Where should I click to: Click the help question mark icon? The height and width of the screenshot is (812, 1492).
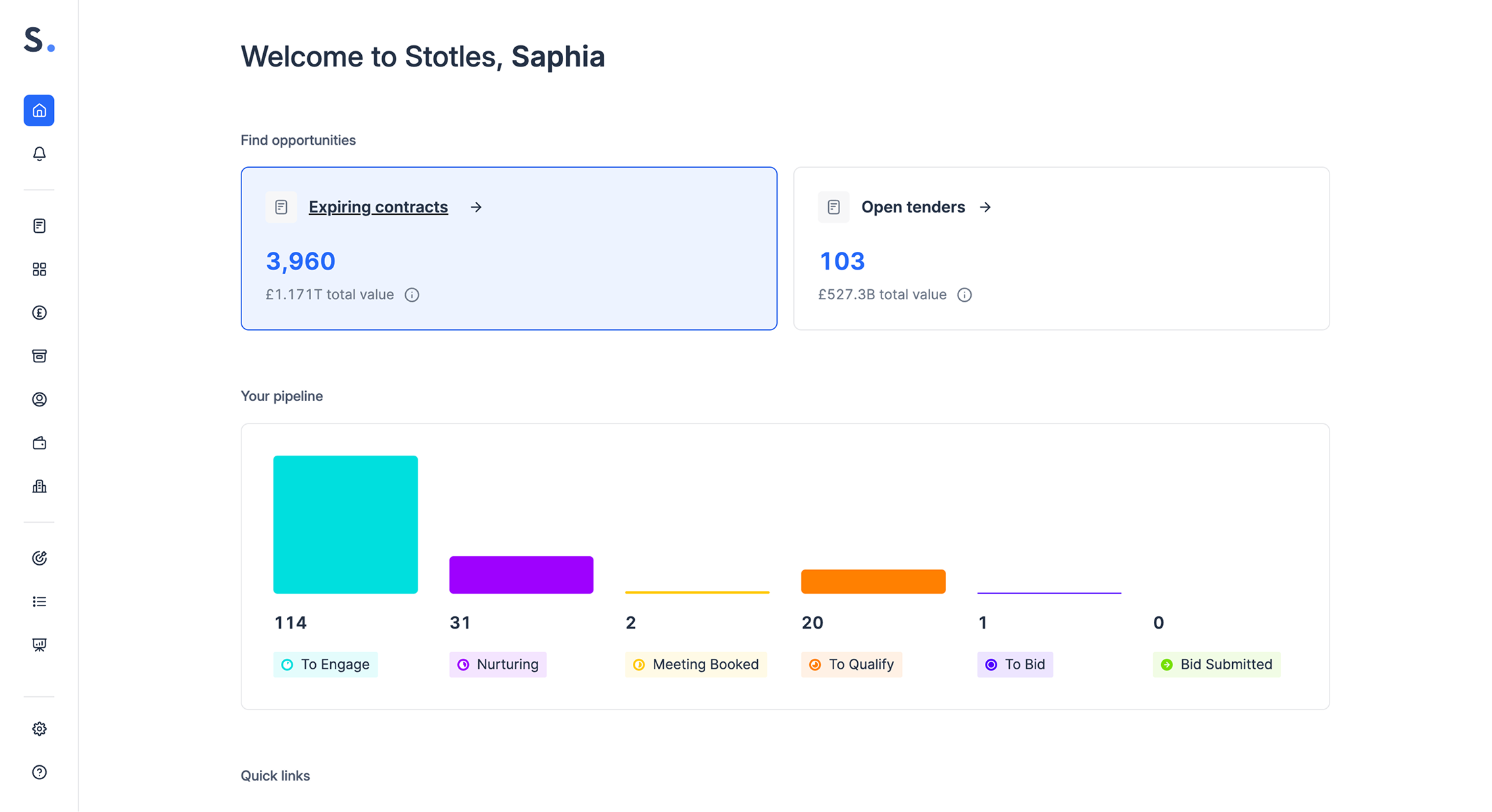(39, 772)
